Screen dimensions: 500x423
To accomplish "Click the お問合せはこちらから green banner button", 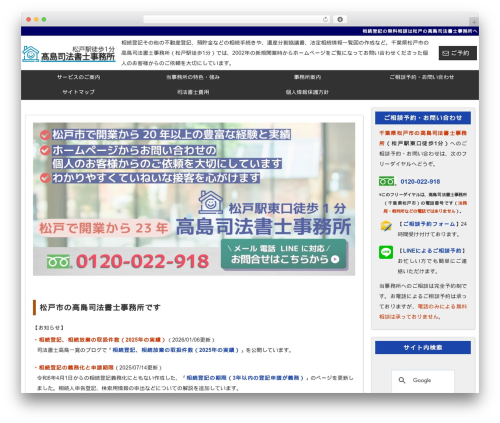I will (x=284, y=254).
